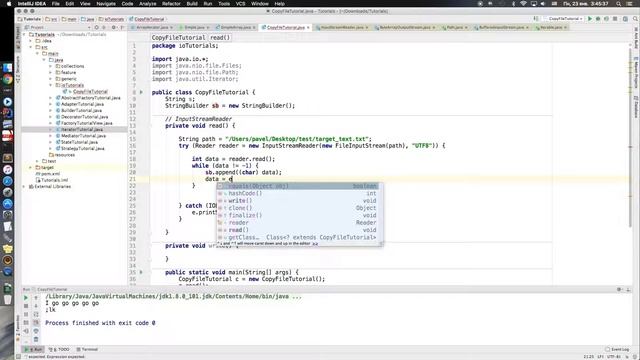Image resolution: width=640 pixels, height=360 pixels.
Task: Open the Event Log
Action: (617, 349)
